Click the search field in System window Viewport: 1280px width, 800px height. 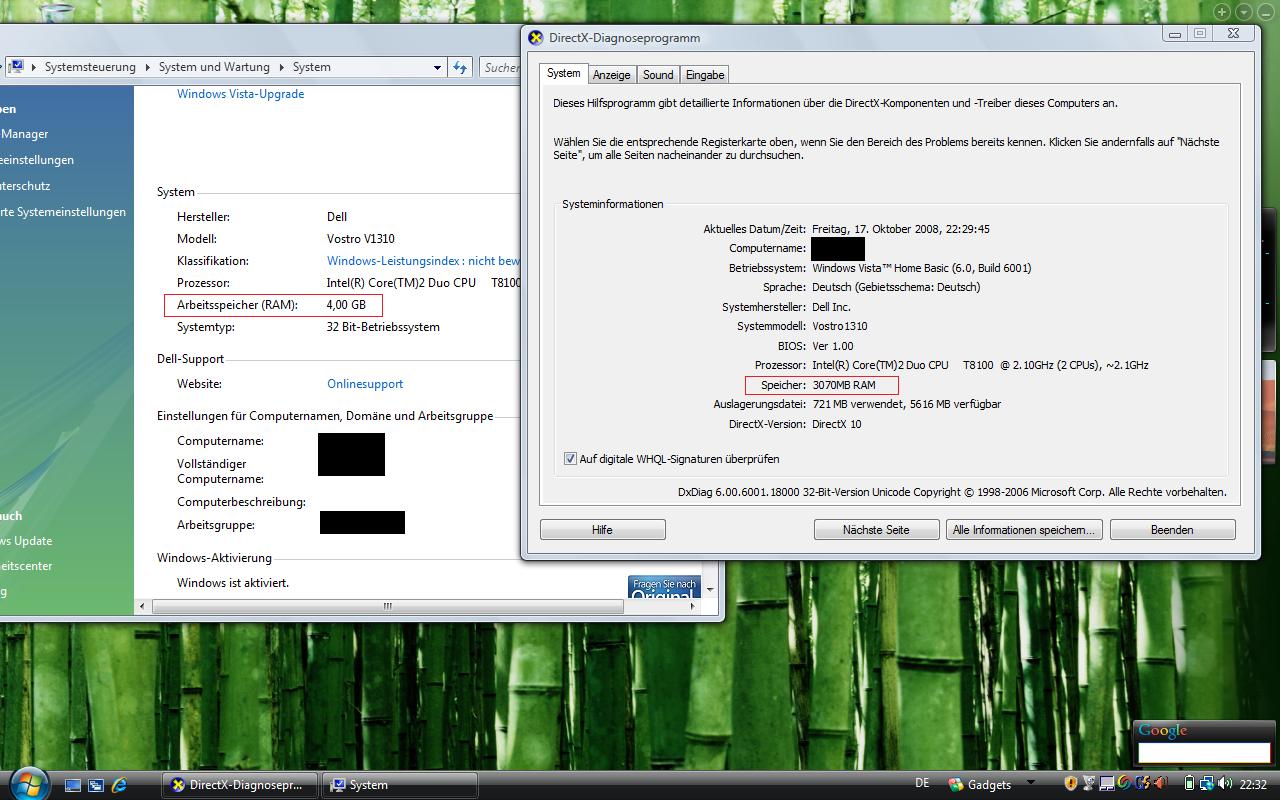[500, 67]
